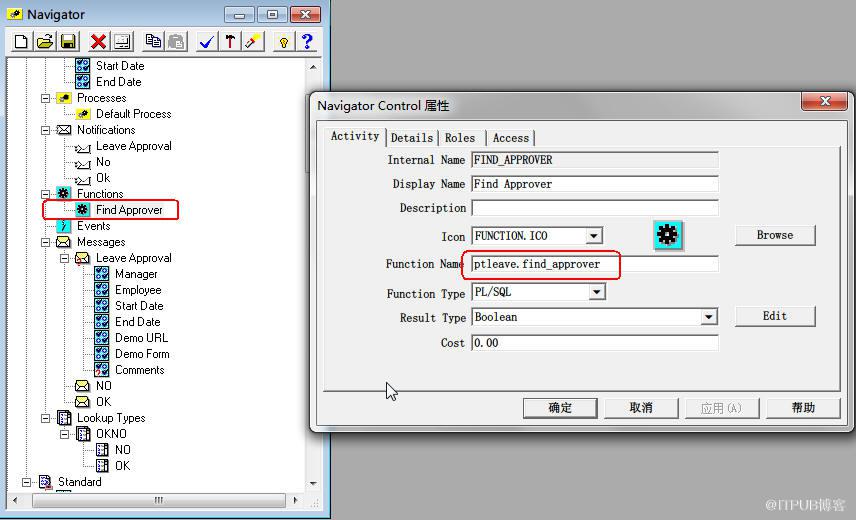Click the Open folder toolbar icon
The height and width of the screenshot is (520, 856).
45,42
